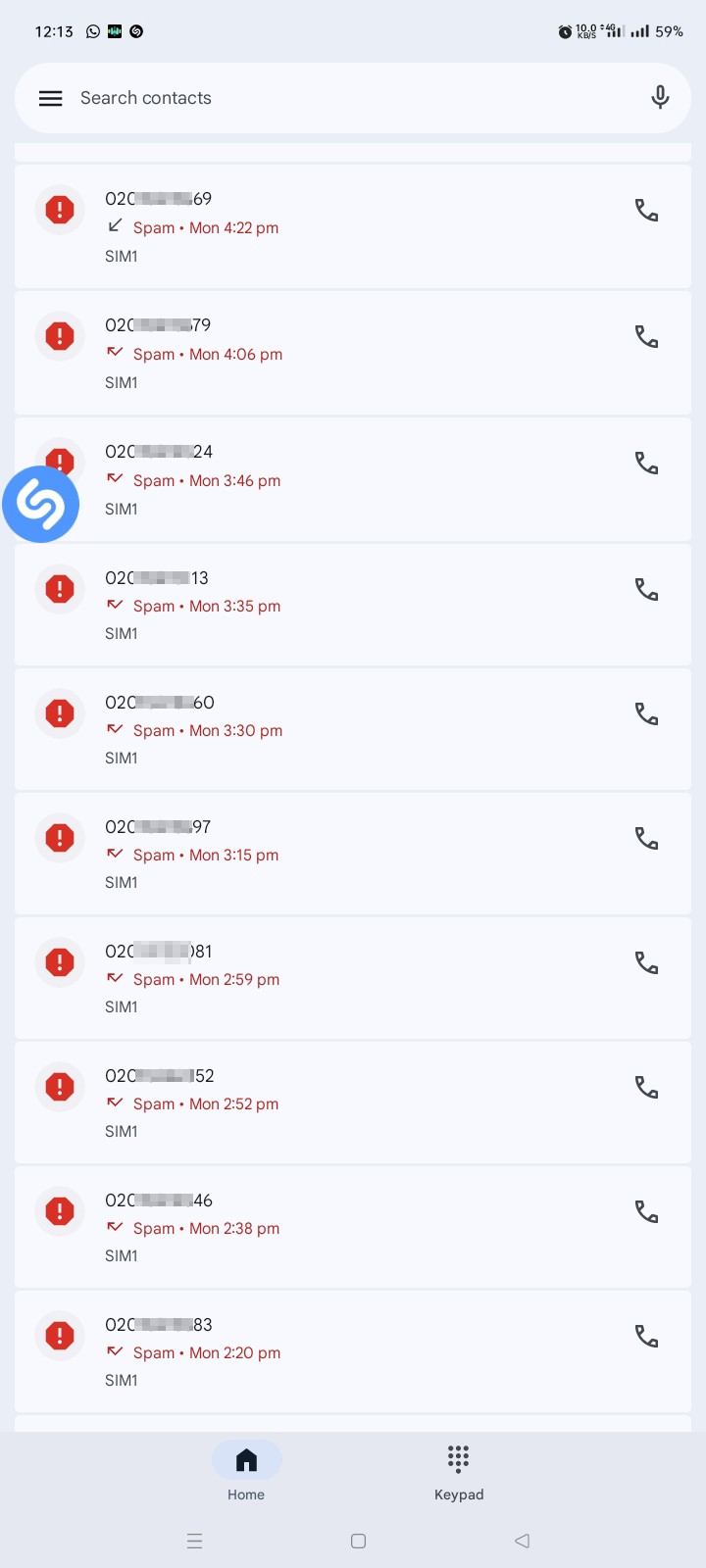
Task: Tap the Android home navigation button
Action: (x=358, y=1541)
